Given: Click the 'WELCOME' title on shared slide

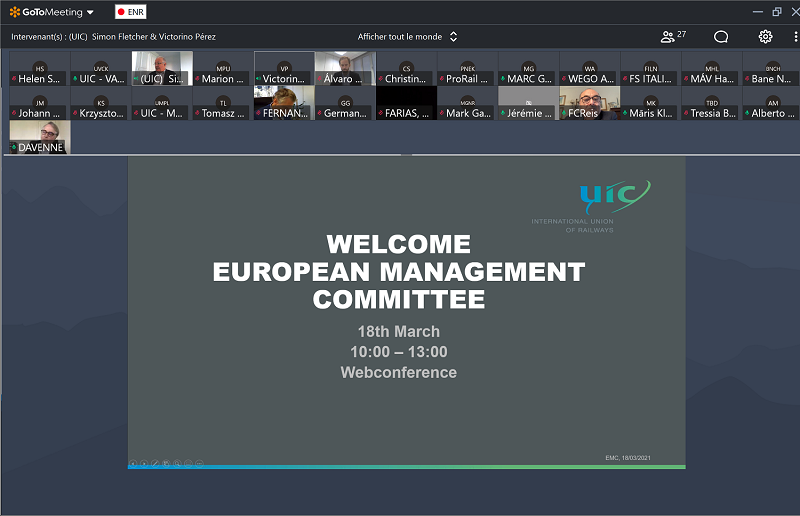Looking at the screenshot, I should 398,244.
